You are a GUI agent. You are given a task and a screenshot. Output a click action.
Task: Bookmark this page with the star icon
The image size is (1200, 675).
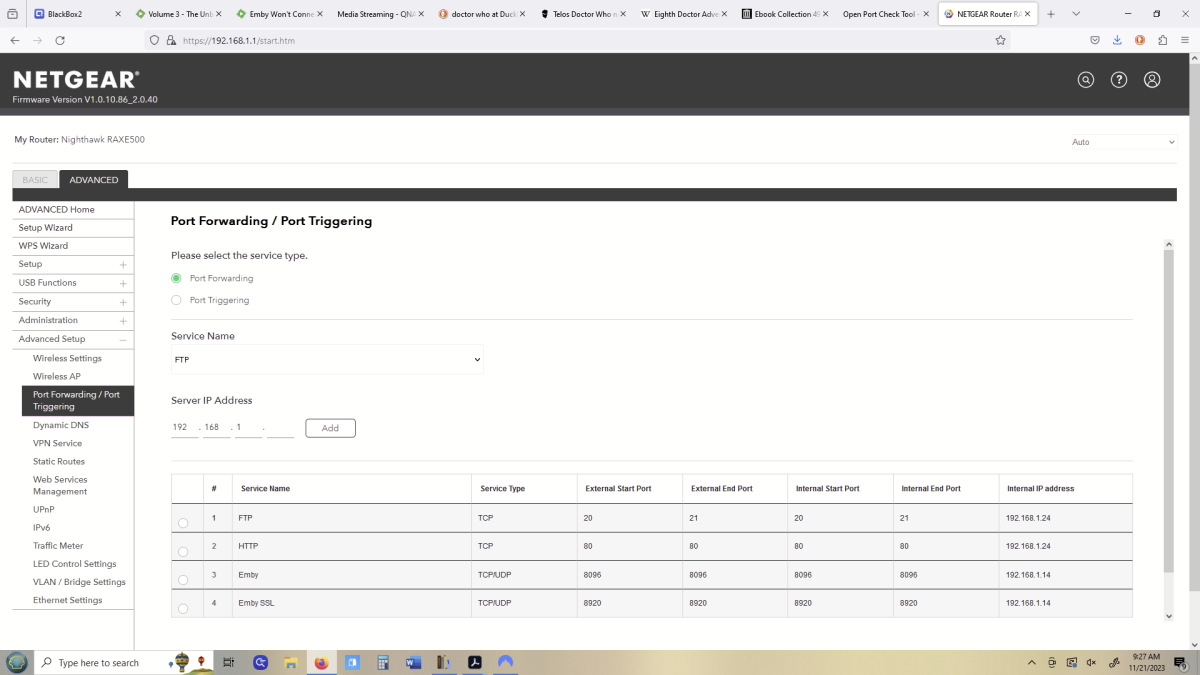tap(1000, 40)
